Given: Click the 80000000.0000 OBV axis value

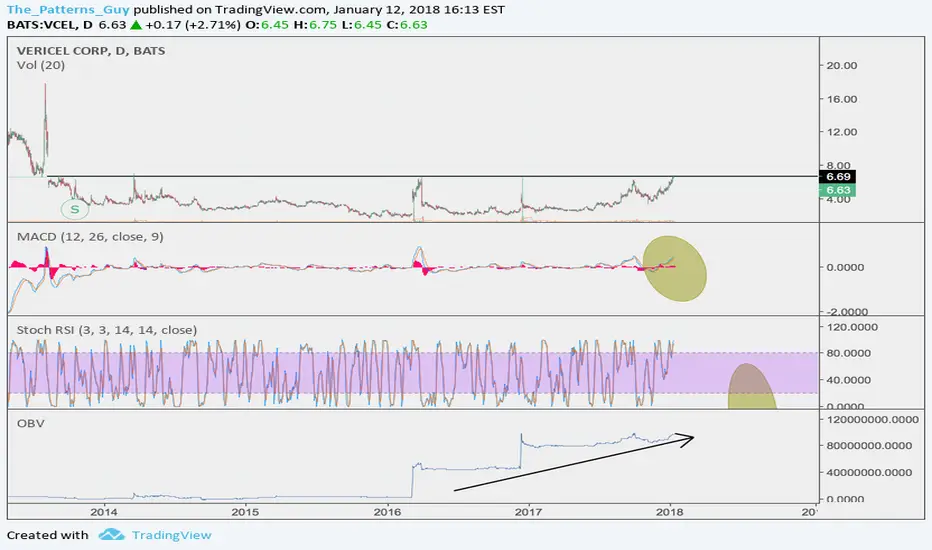Looking at the screenshot, I should [x=869, y=446].
